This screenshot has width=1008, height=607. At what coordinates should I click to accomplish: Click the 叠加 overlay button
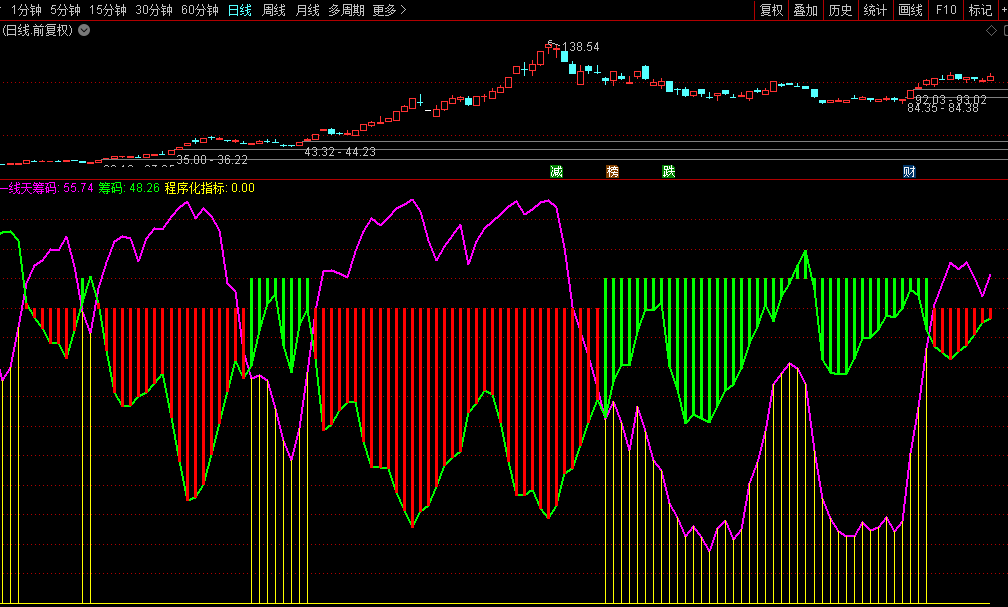pyautogui.click(x=805, y=10)
